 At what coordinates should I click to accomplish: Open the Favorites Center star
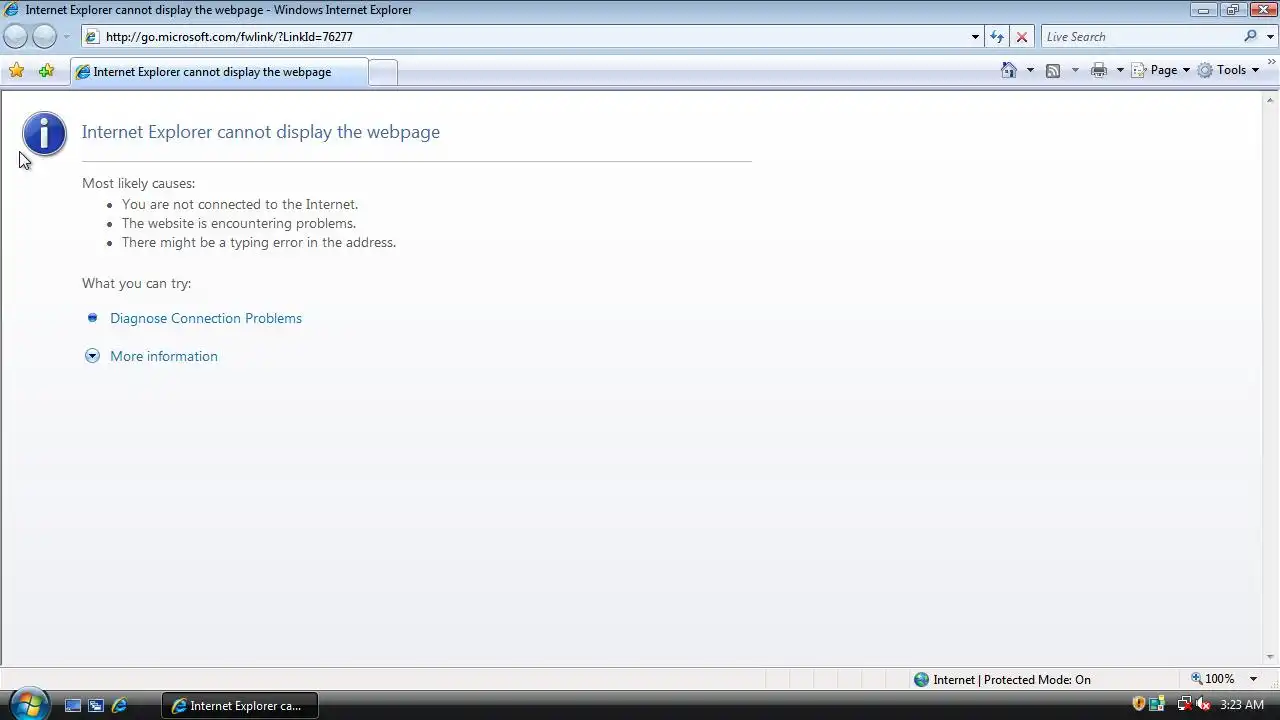tap(16, 71)
